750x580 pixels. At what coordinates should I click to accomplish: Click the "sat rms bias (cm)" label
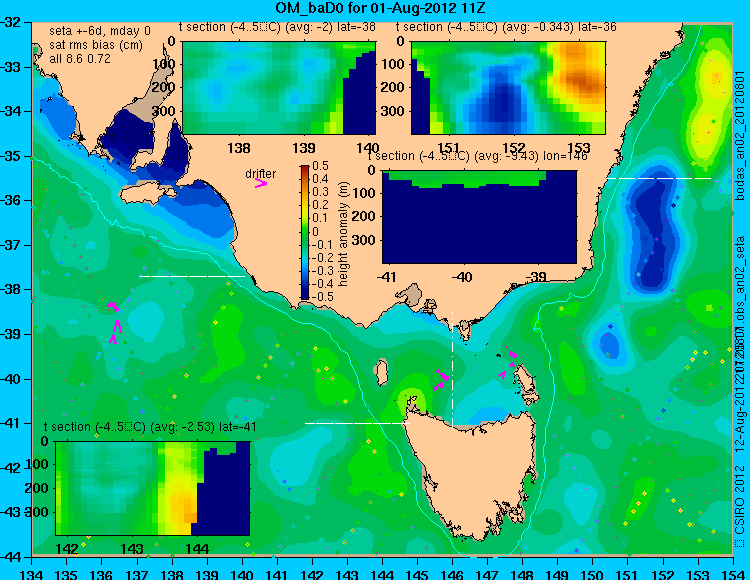point(96,45)
